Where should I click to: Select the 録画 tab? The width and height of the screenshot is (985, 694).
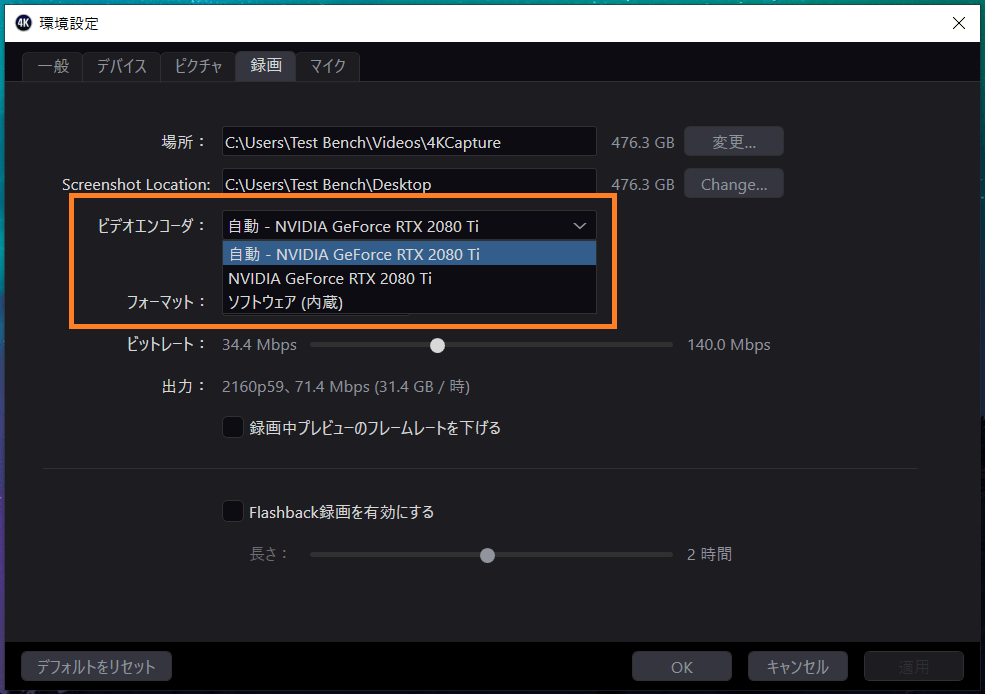(266, 66)
